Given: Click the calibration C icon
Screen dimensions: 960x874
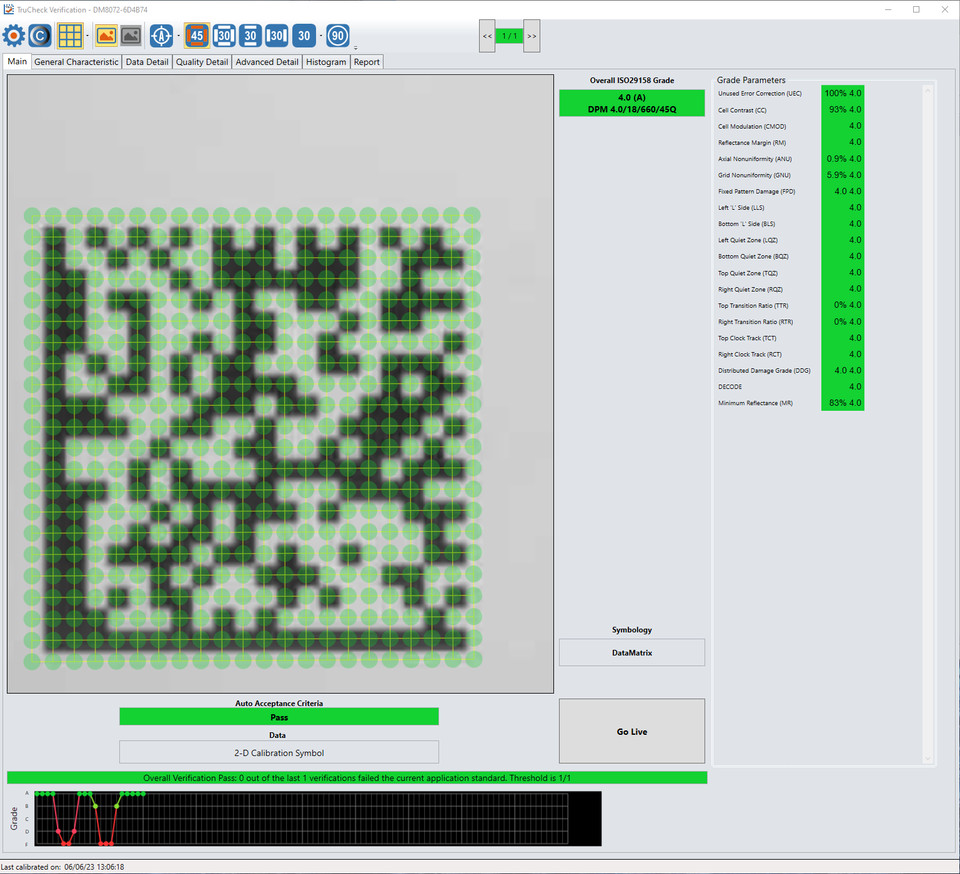Looking at the screenshot, I should 40,35.
